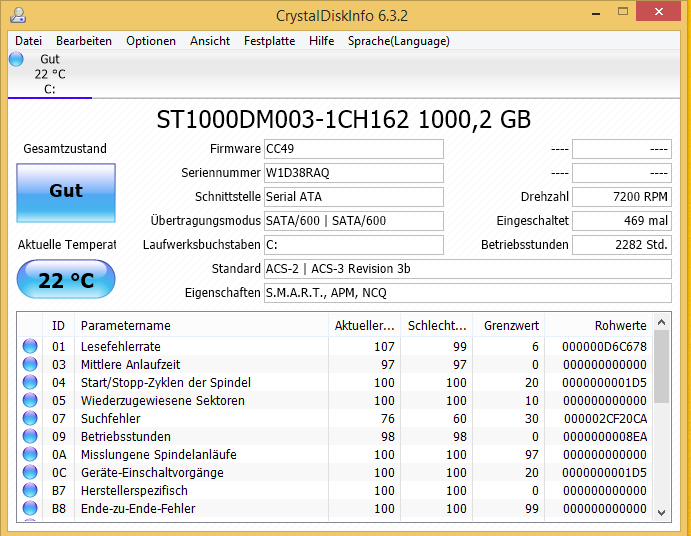Click status orb of Misslungene Spindelanläufe row
Viewport: 691px width, 536px height.
point(30,454)
